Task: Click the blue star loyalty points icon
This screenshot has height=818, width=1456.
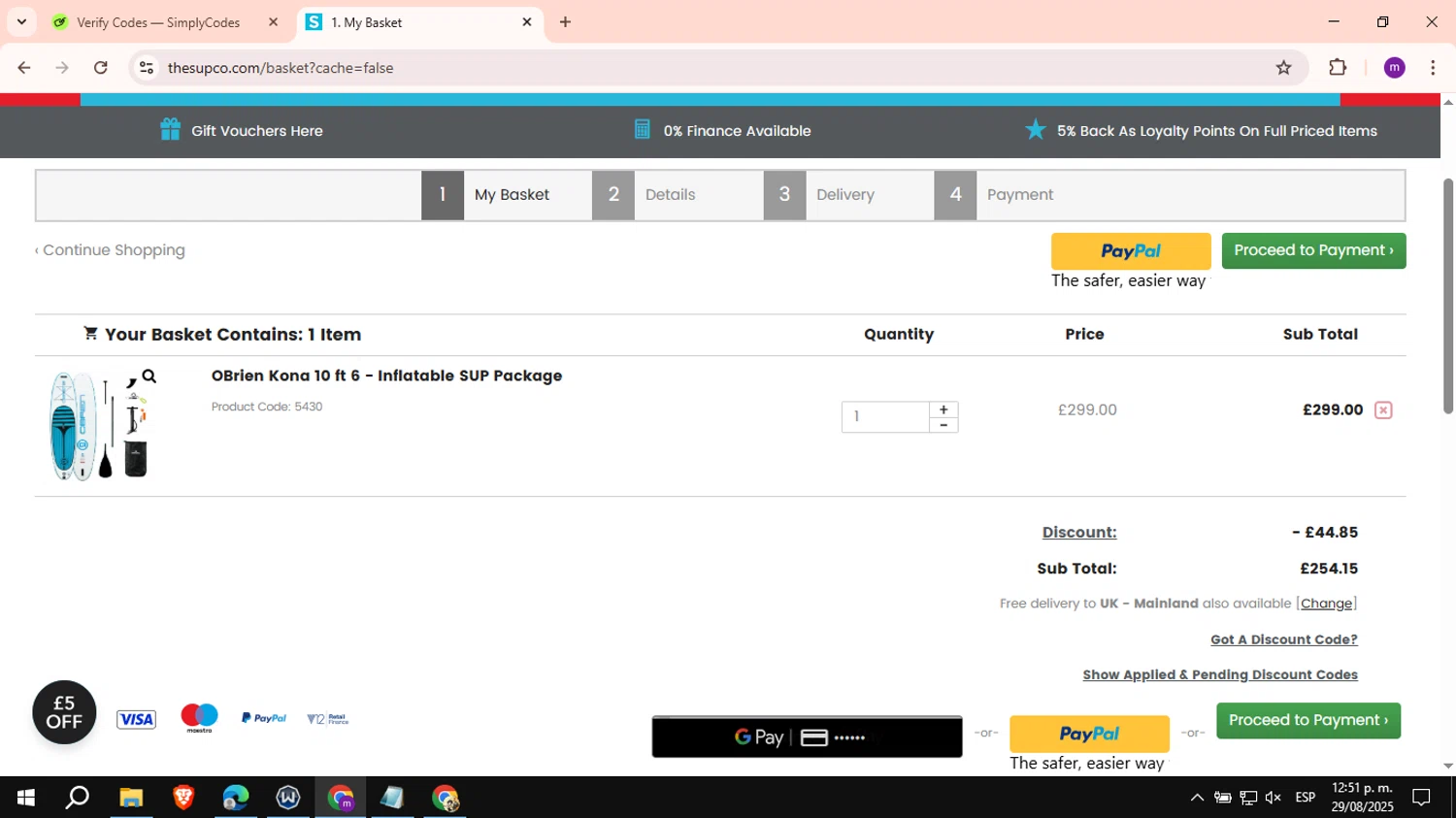Action: pos(1036,129)
